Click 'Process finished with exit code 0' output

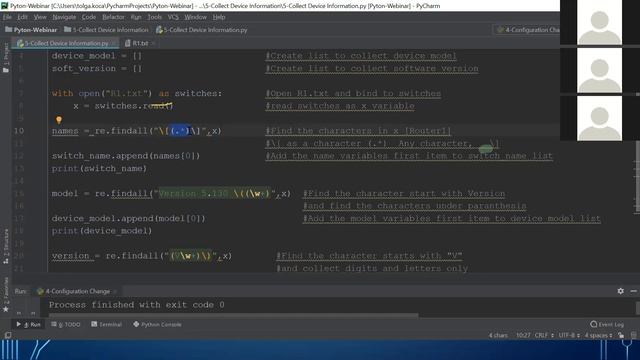coord(136,305)
